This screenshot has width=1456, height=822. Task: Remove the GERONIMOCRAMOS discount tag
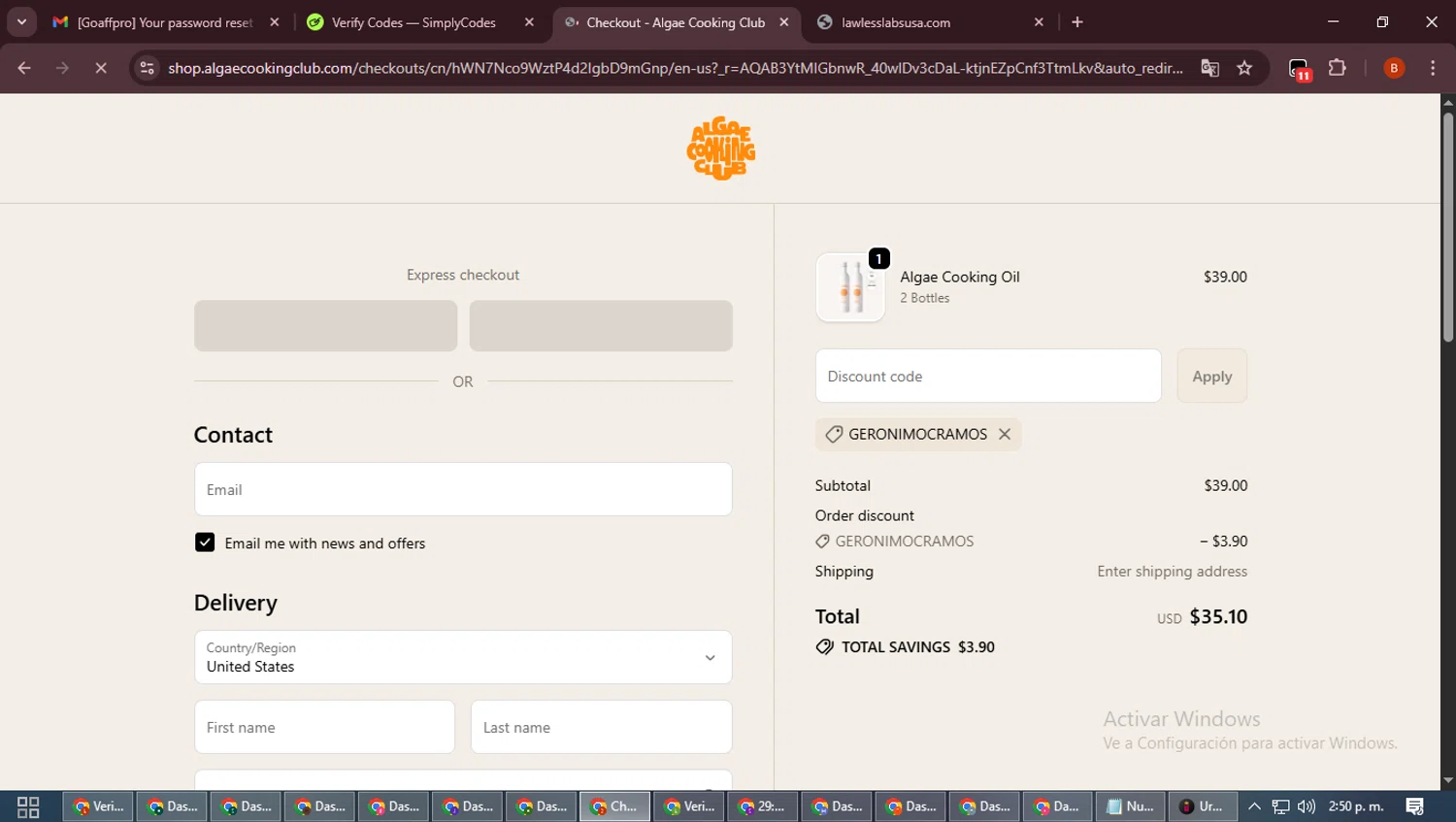click(x=1005, y=434)
